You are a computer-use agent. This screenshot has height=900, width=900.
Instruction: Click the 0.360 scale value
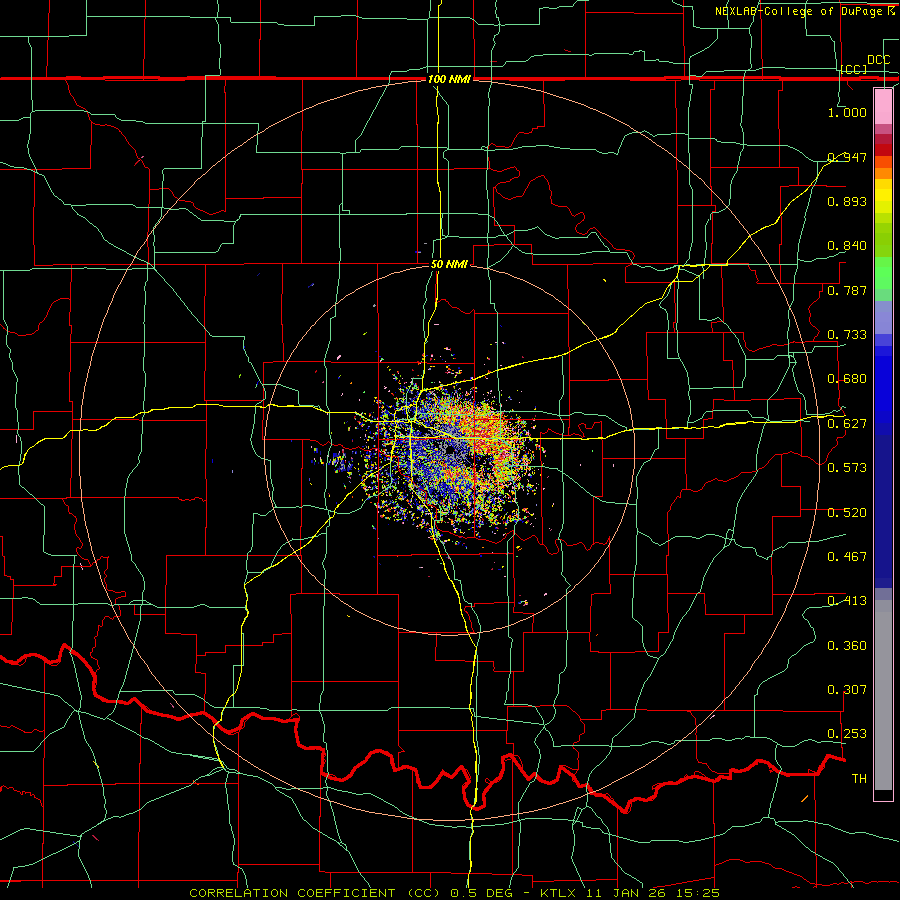click(x=847, y=646)
